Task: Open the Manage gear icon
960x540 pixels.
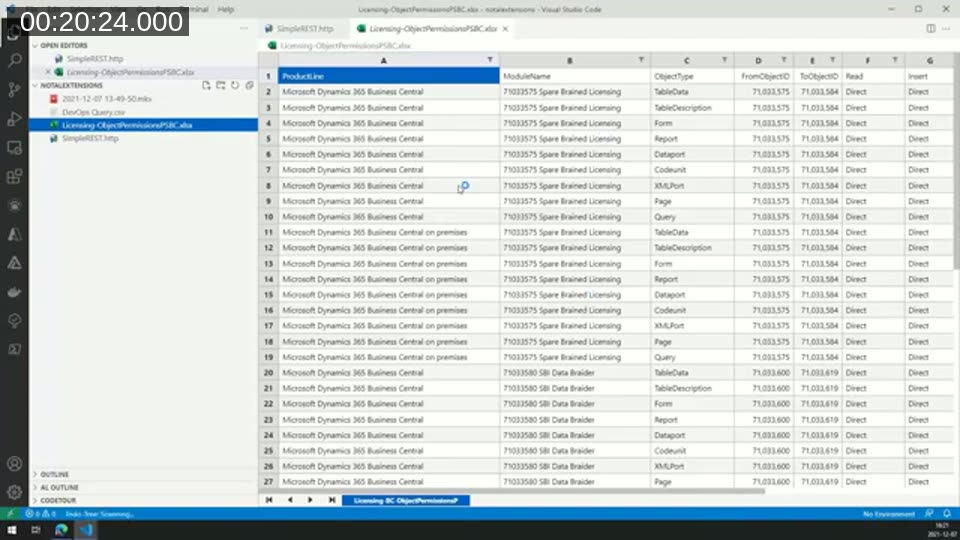Action: coord(15,492)
